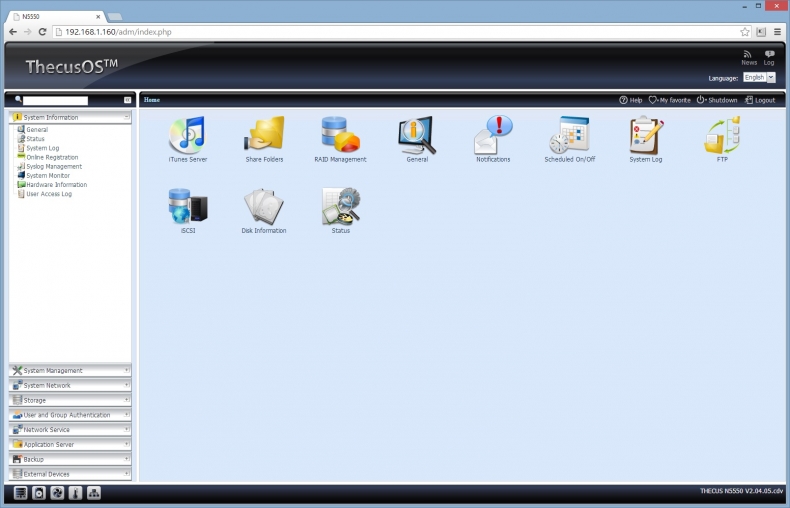Click the network status icon in bottom bar
Screen dimensions: 790x508
pos(94,493)
